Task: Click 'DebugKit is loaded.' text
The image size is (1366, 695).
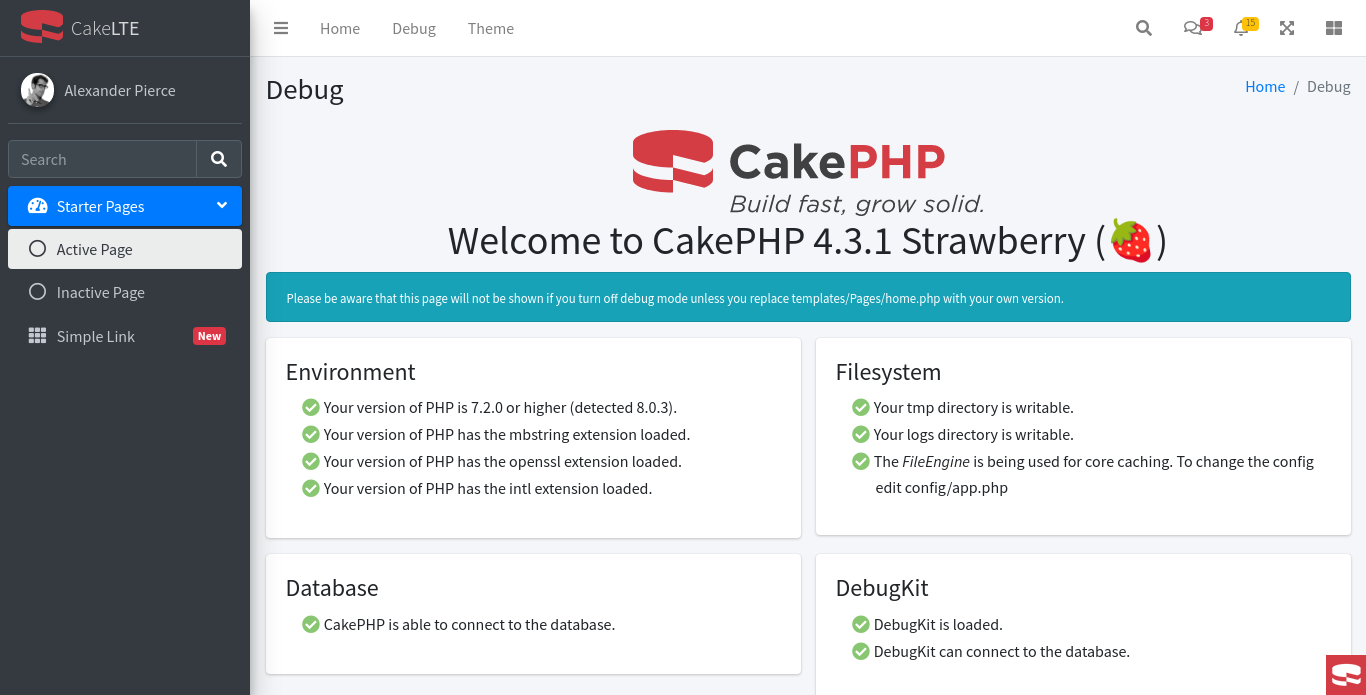Action: 938,624
